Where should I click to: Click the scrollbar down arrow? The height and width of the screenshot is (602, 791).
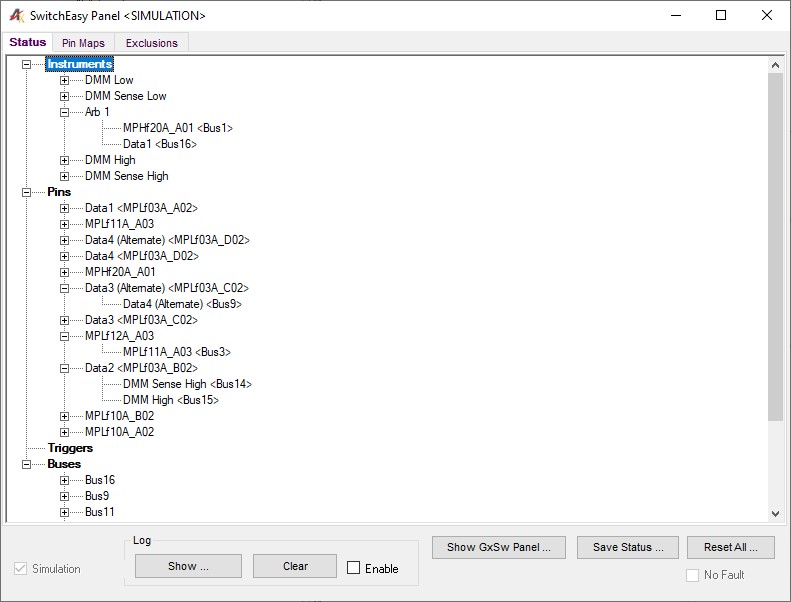[x=775, y=513]
